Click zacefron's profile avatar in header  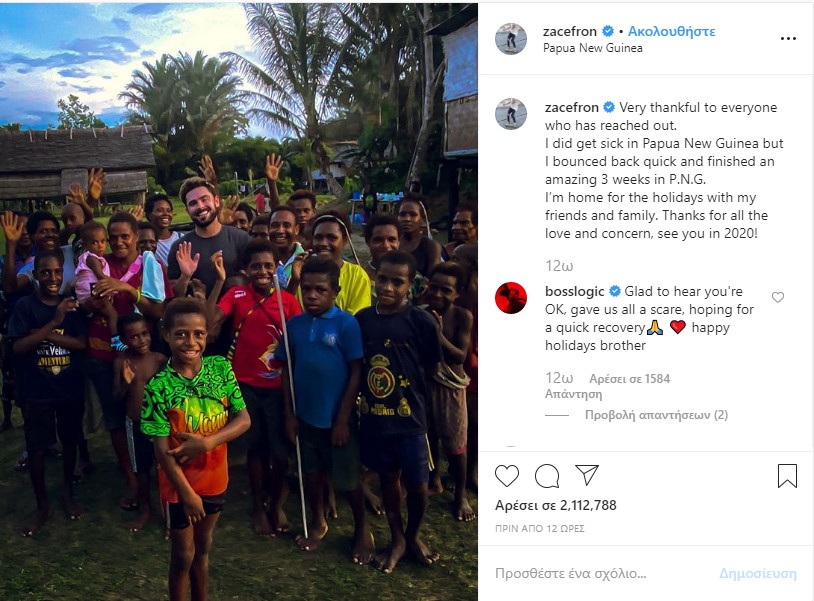coord(511,39)
